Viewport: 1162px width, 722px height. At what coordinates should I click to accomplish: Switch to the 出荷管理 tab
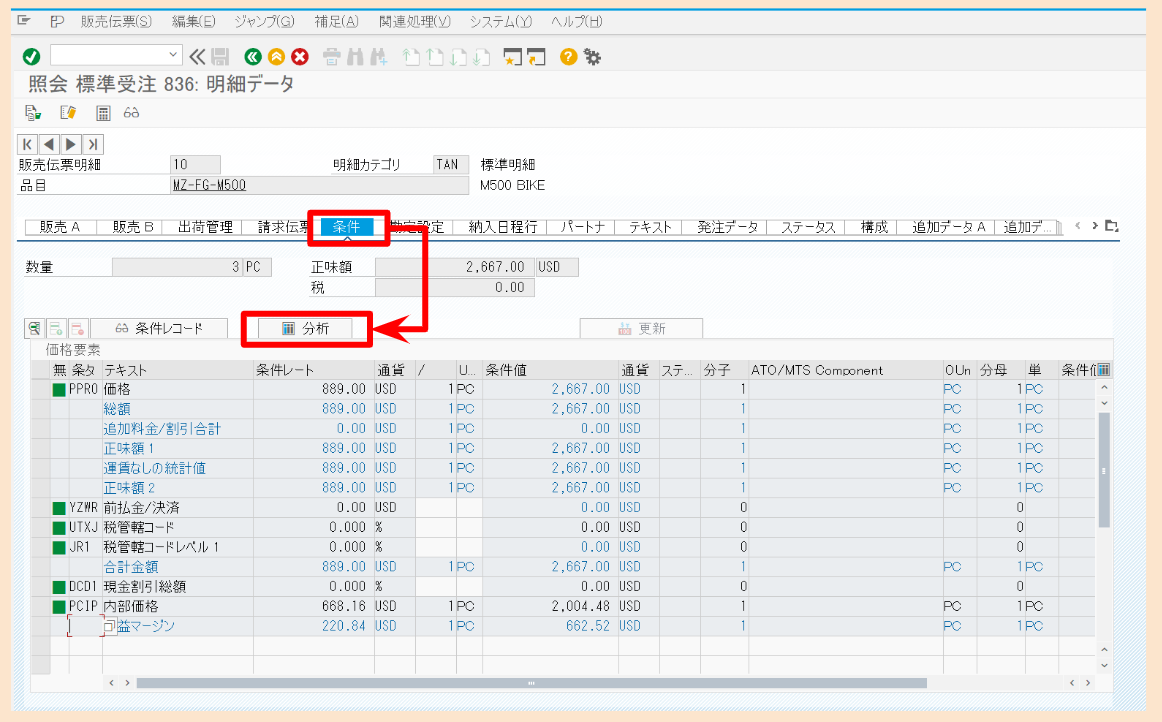[207, 226]
